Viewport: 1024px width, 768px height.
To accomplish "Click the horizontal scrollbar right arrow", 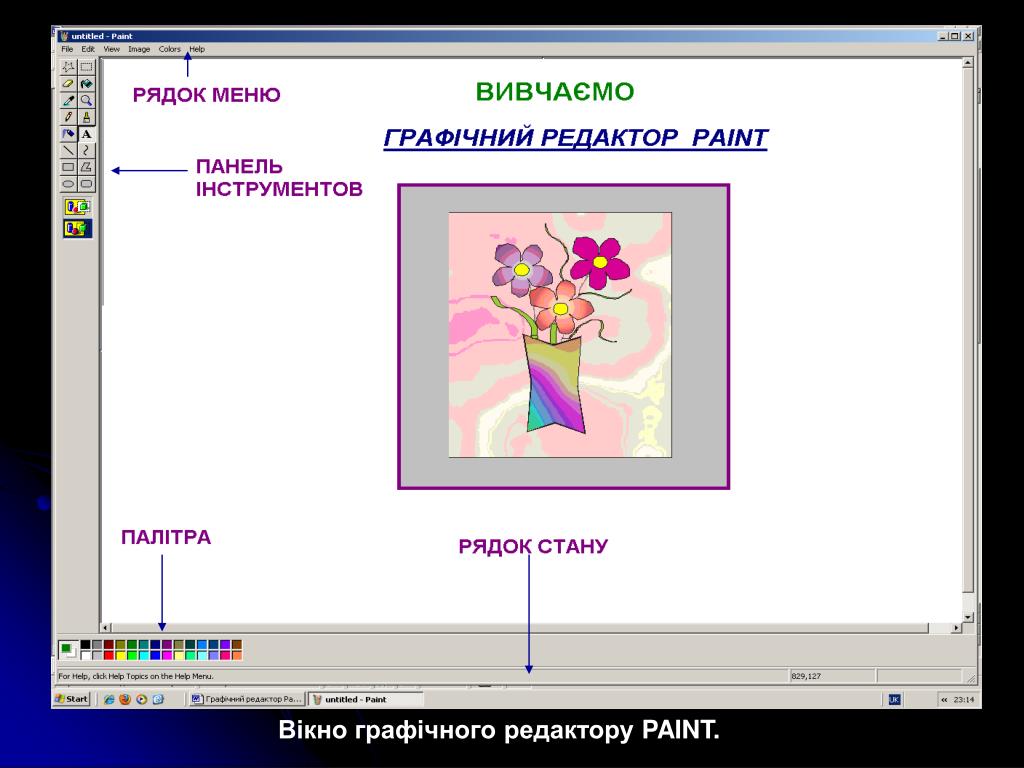I will (956, 628).
